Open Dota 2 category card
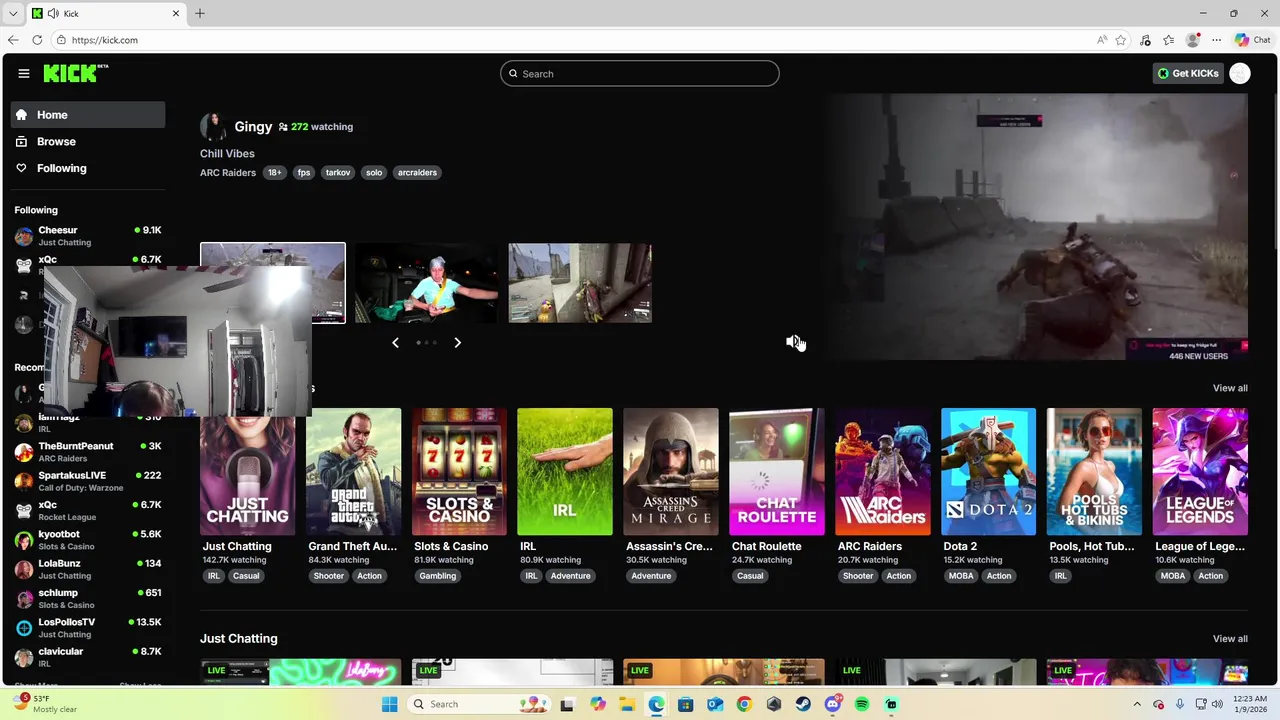1280x720 pixels. 988,472
